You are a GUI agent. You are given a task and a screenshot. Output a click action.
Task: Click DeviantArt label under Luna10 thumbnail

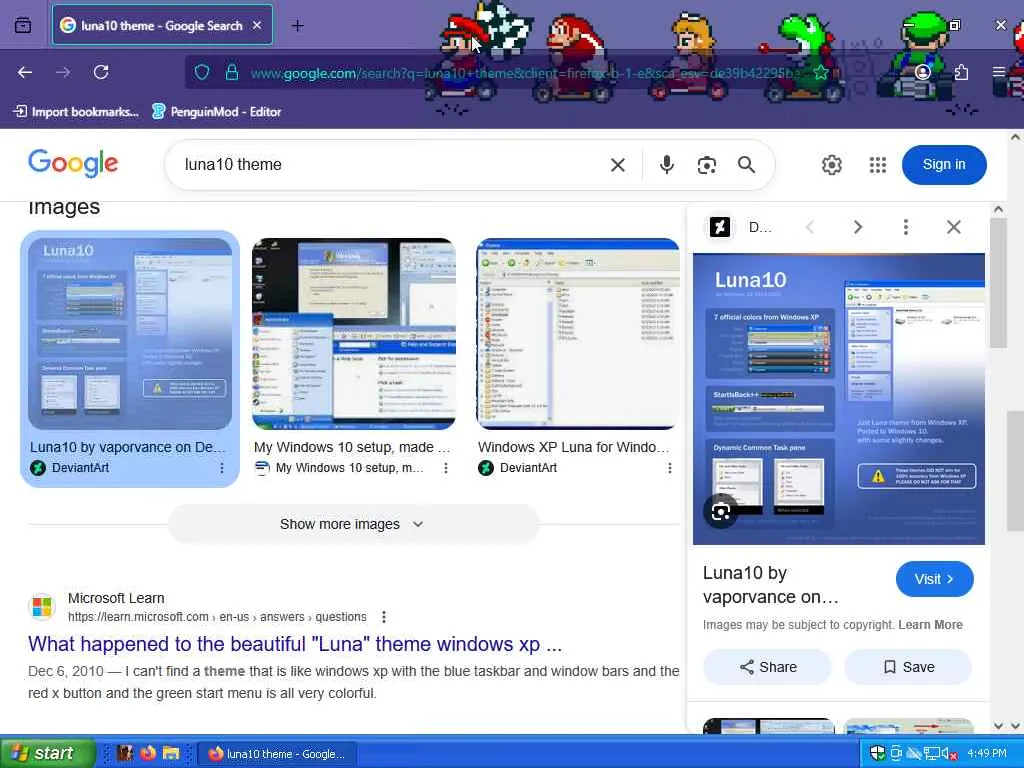[80, 468]
